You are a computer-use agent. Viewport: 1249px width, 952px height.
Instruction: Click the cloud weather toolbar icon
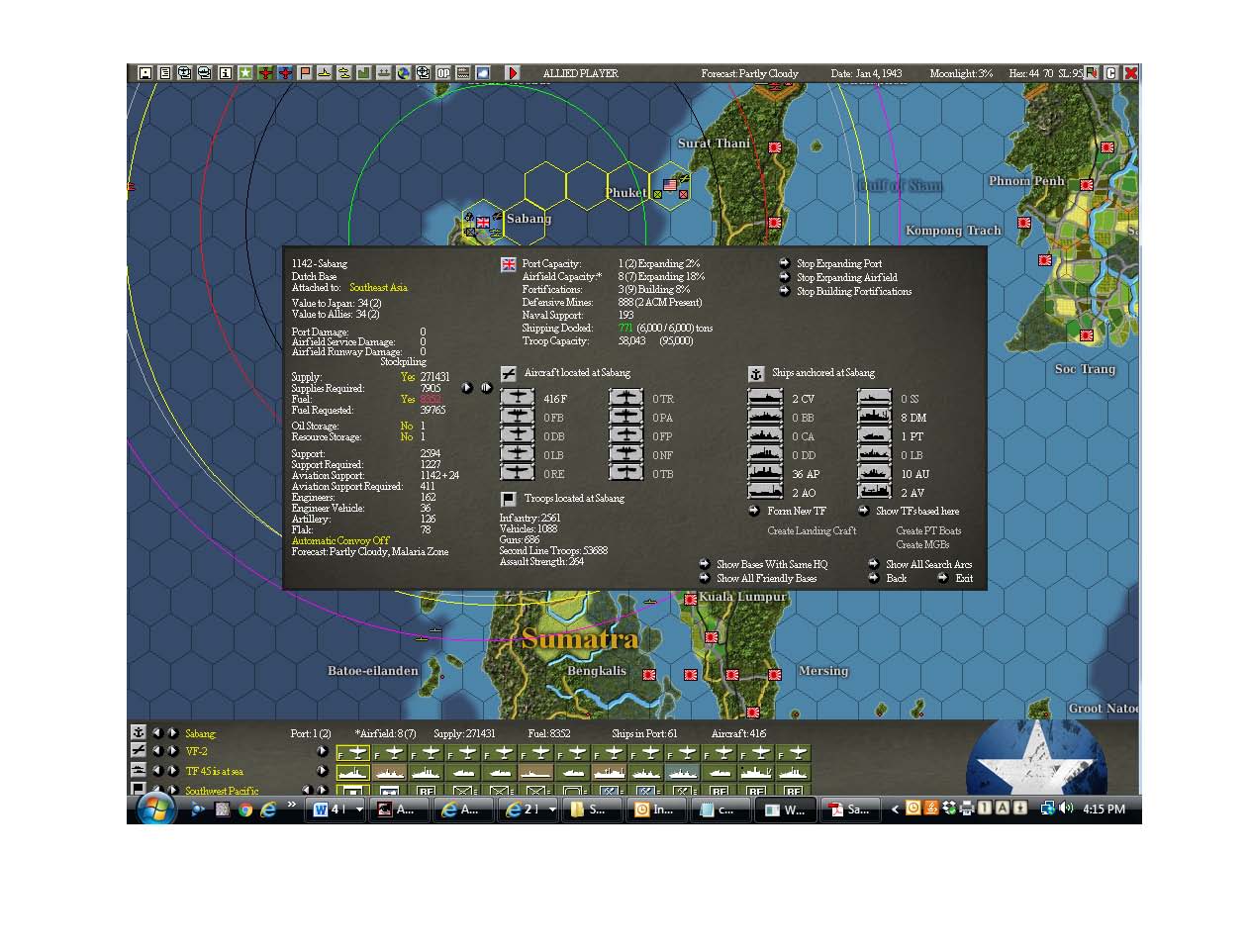pyautogui.click(x=483, y=73)
